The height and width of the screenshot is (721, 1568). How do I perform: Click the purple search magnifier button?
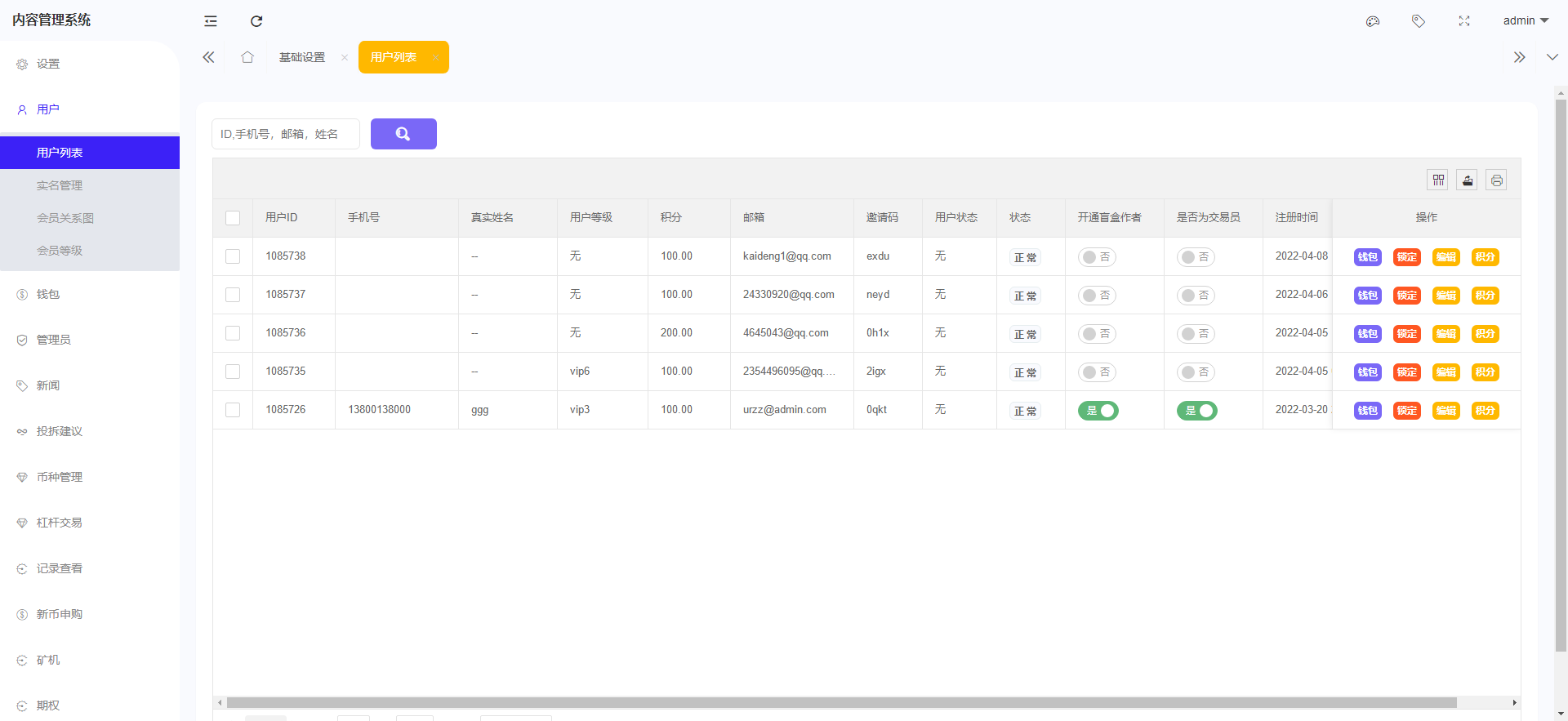pyautogui.click(x=403, y=134)
